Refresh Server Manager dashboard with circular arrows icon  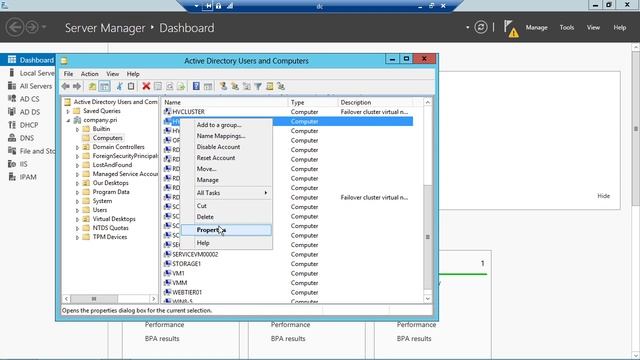pos(481,27)
